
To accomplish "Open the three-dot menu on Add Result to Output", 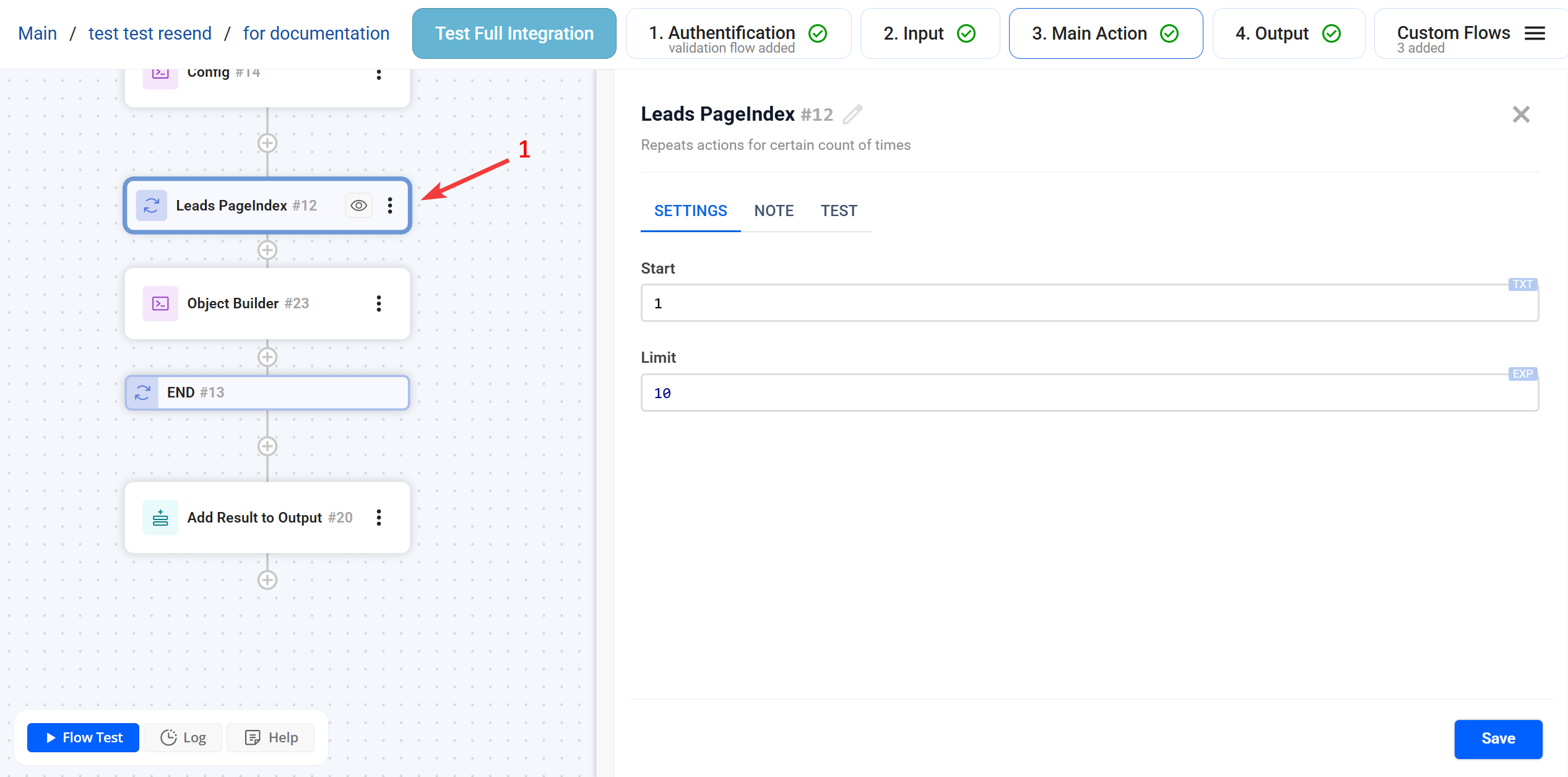I will point(379,518).
